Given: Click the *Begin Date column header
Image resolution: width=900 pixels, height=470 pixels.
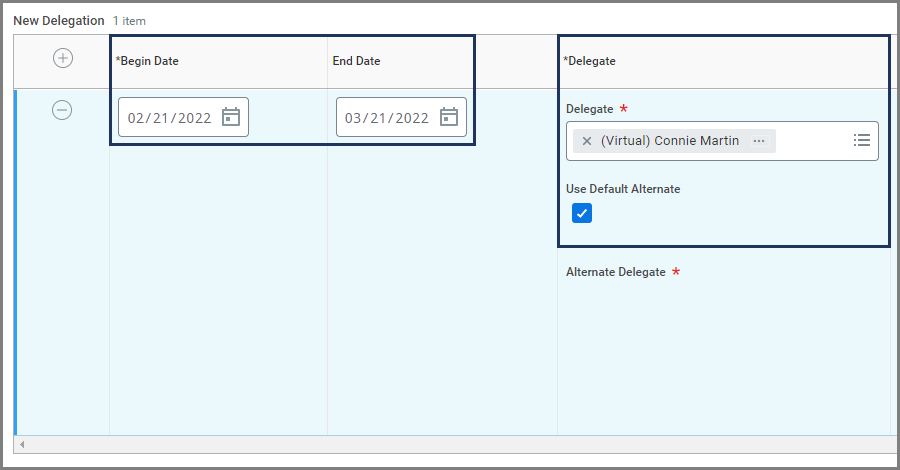Looking at the screenshot, I should (x=147, y=61).
